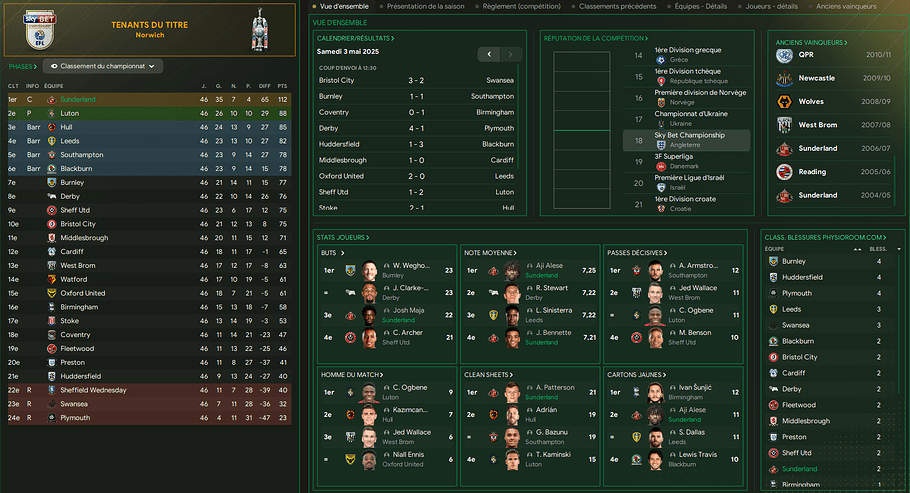Sort league table by PTS column
The image size is (910, 493).
282,86
